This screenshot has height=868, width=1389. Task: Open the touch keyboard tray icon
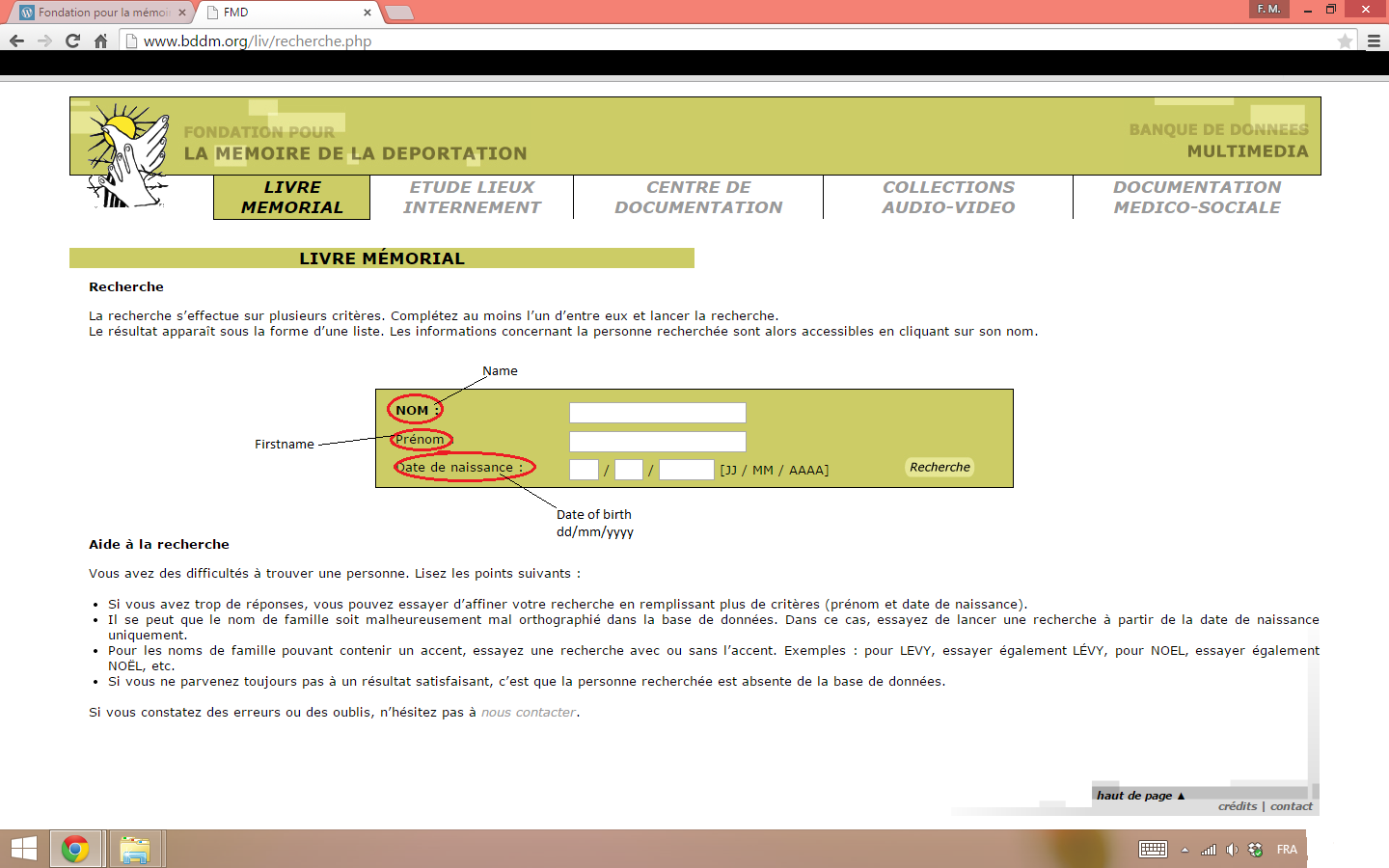1153,850
